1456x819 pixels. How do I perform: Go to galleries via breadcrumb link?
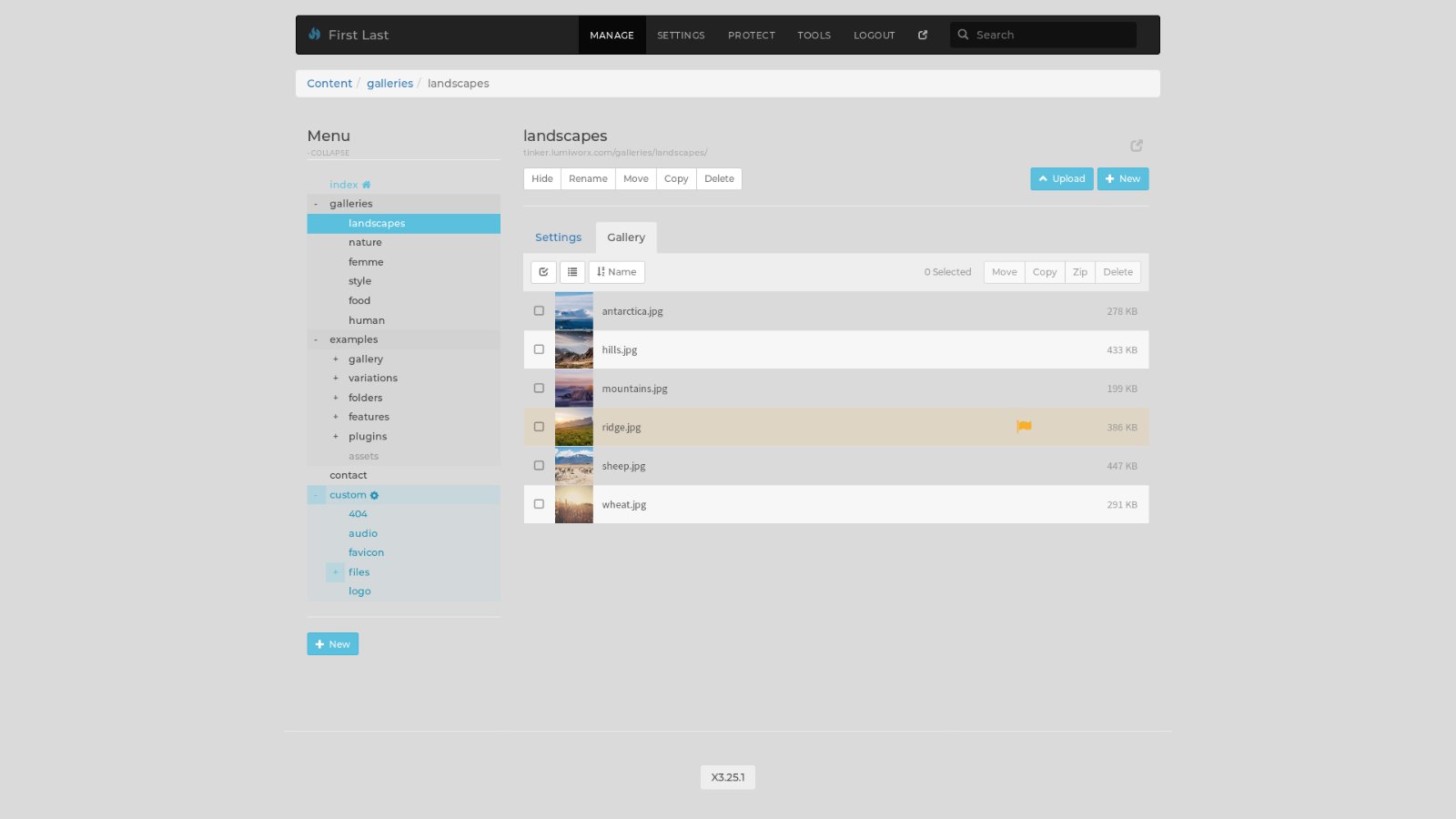coord(389,84)
